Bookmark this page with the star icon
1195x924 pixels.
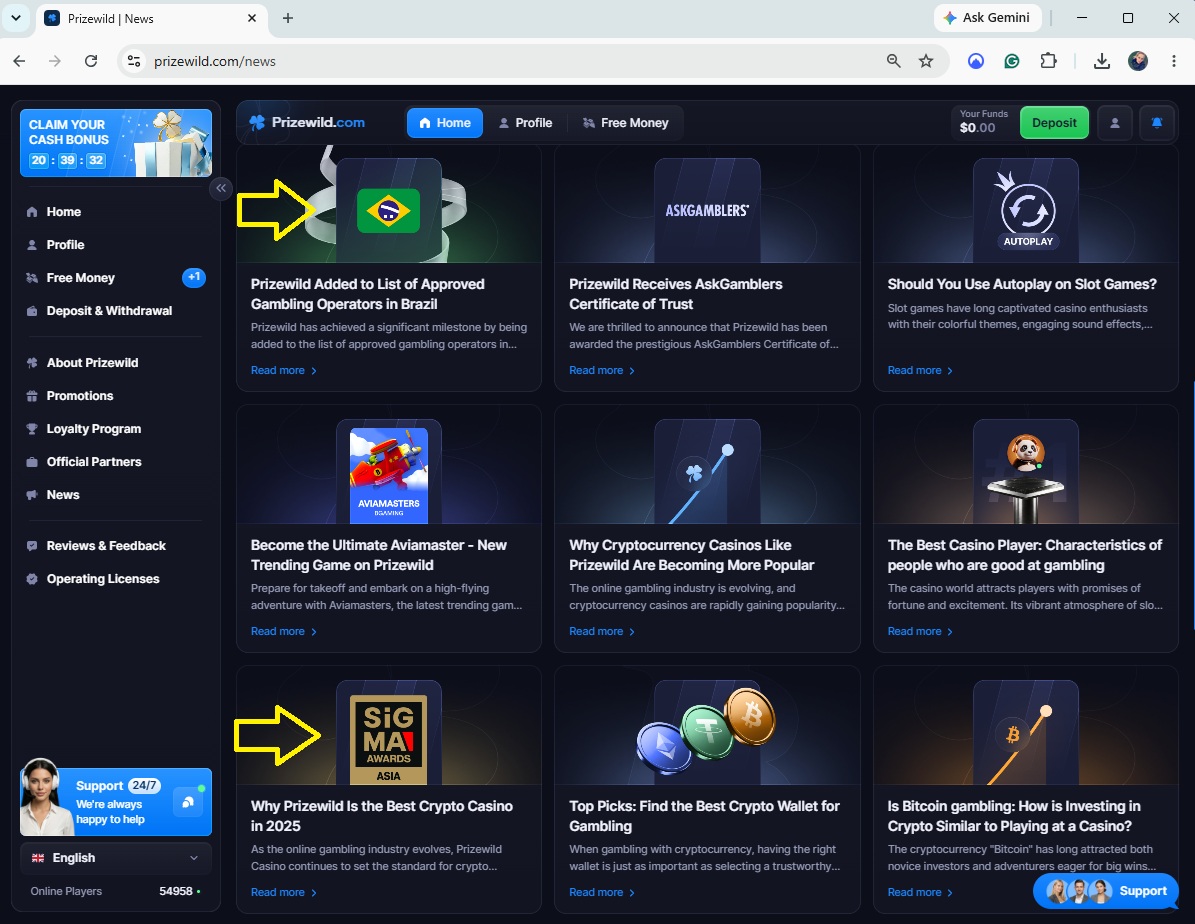(925, 61)
